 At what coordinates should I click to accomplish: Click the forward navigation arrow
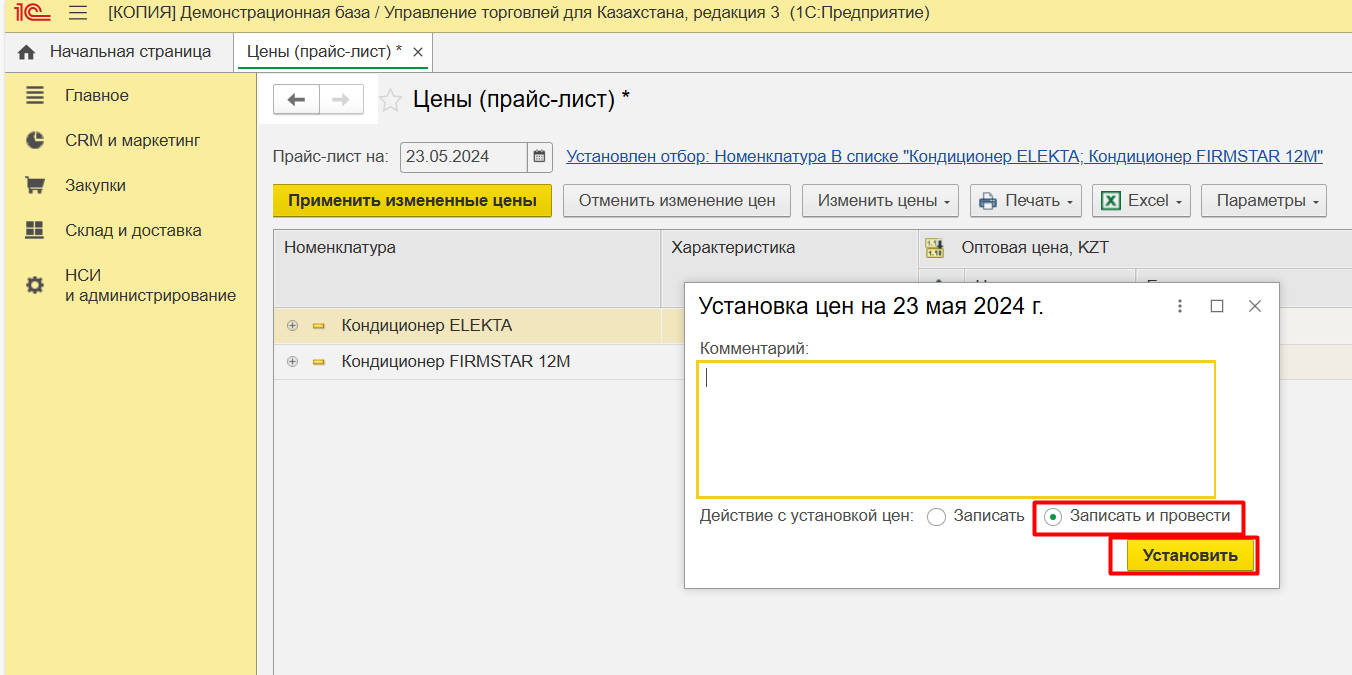click(x=341, y=99)
